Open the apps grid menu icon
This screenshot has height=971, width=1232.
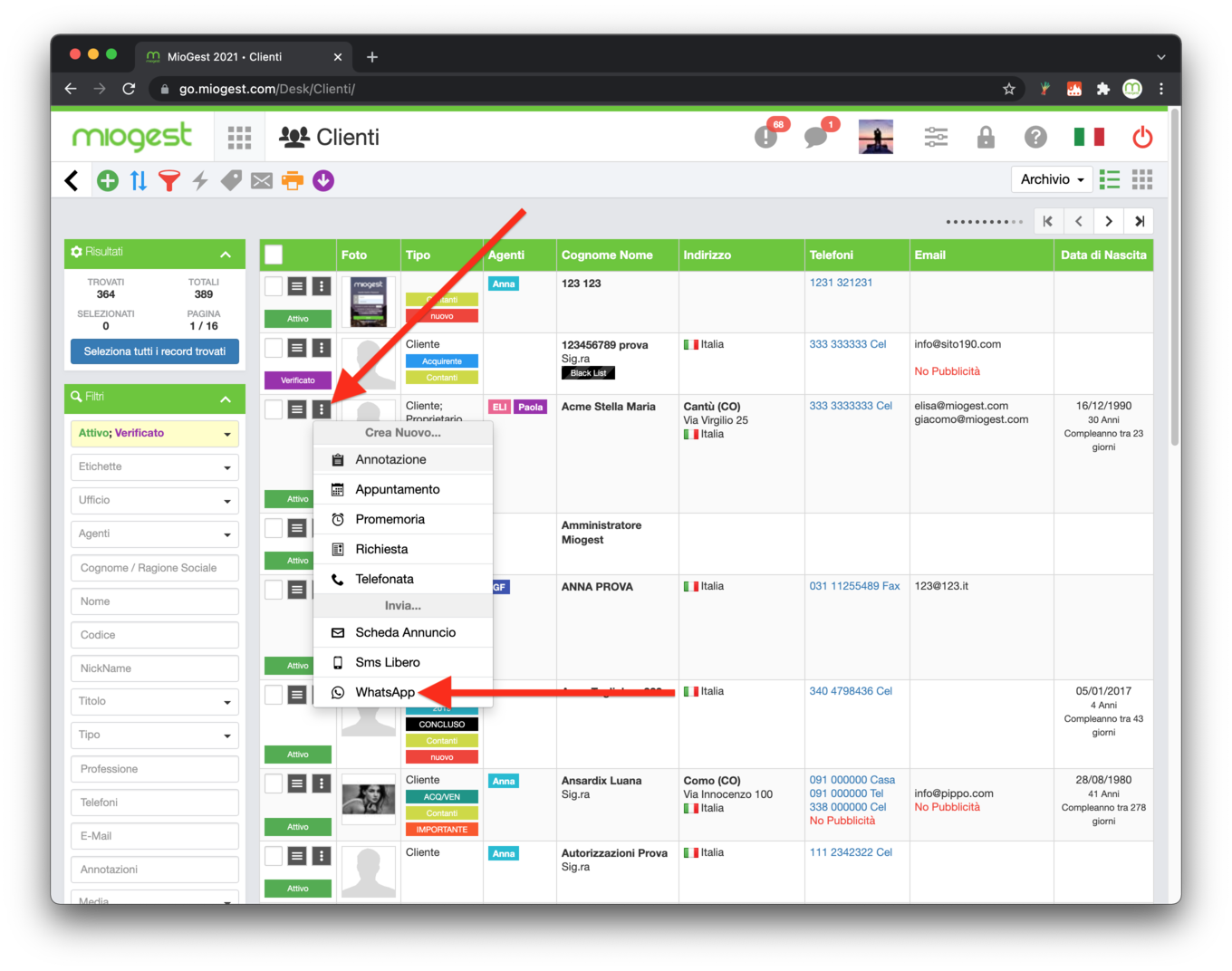click(x=239, y=138)
